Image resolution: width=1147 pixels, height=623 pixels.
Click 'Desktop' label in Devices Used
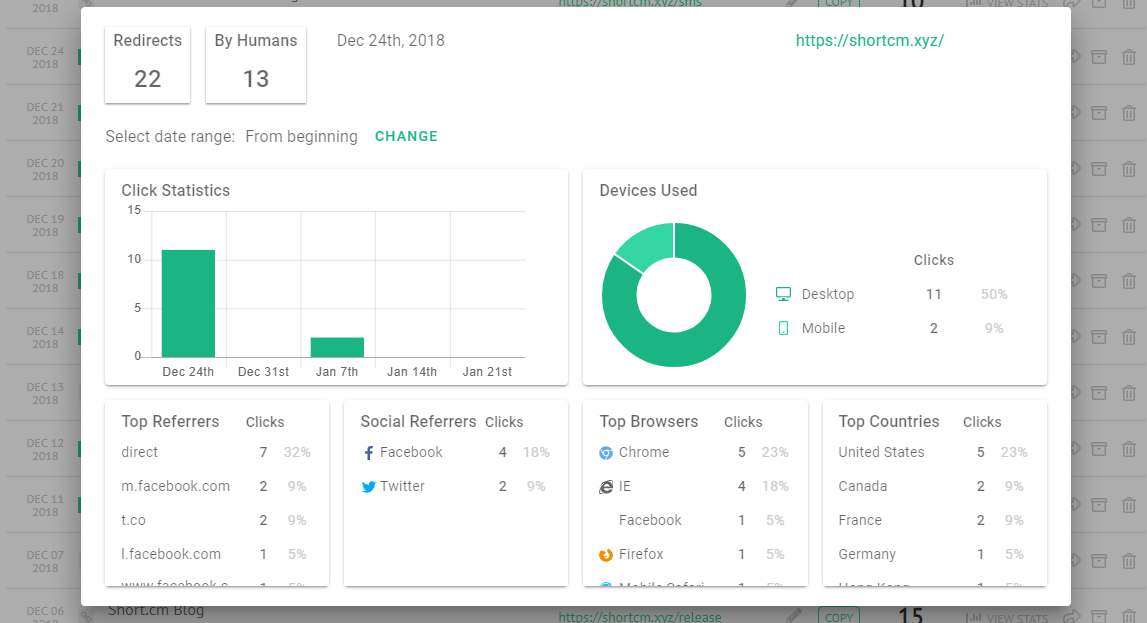pos(827,294)
